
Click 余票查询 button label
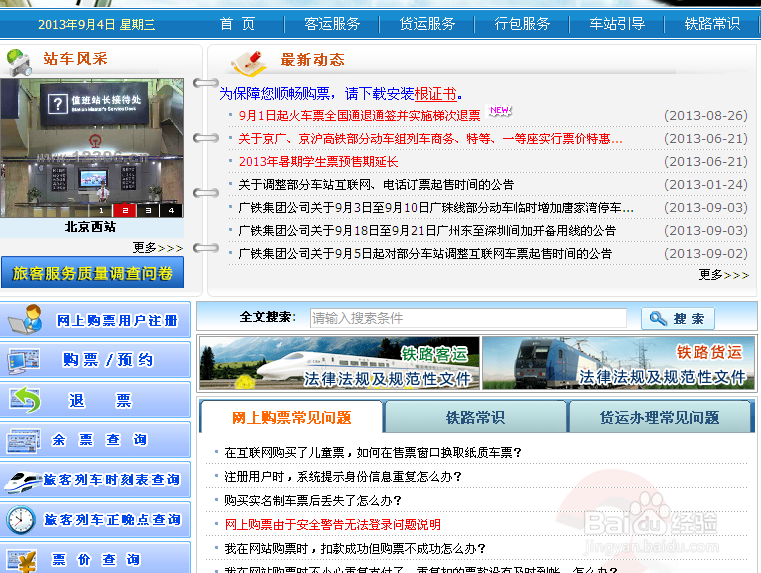click(99, 440)
